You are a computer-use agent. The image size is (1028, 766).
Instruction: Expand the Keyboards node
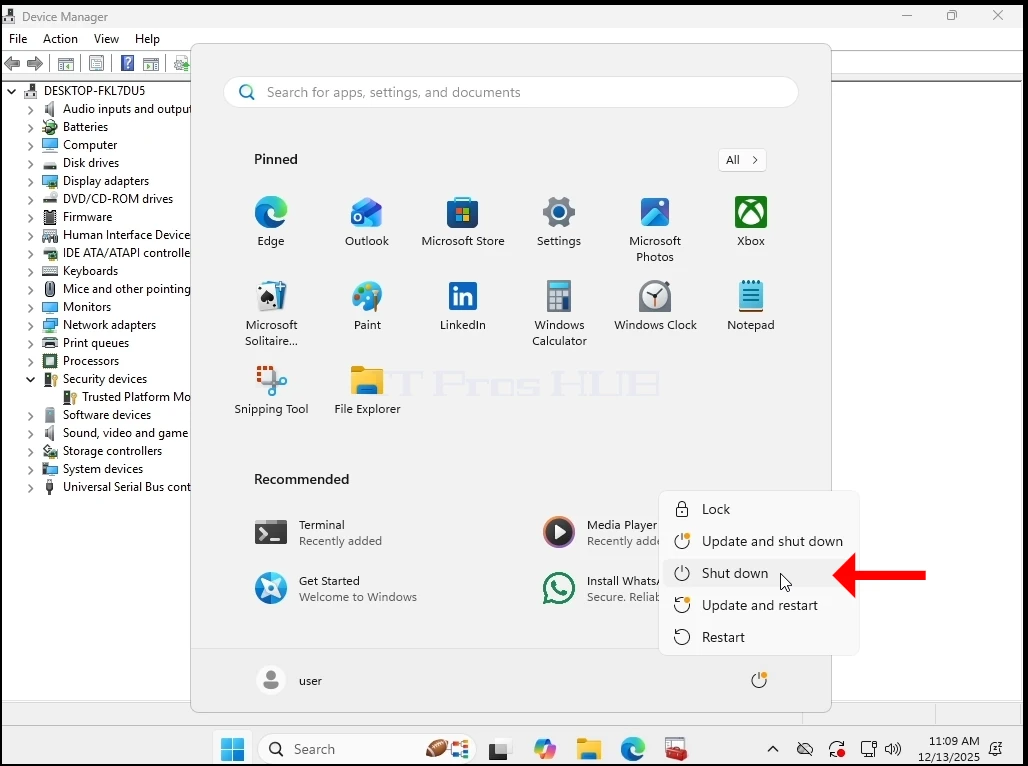(x=30, y=272)
